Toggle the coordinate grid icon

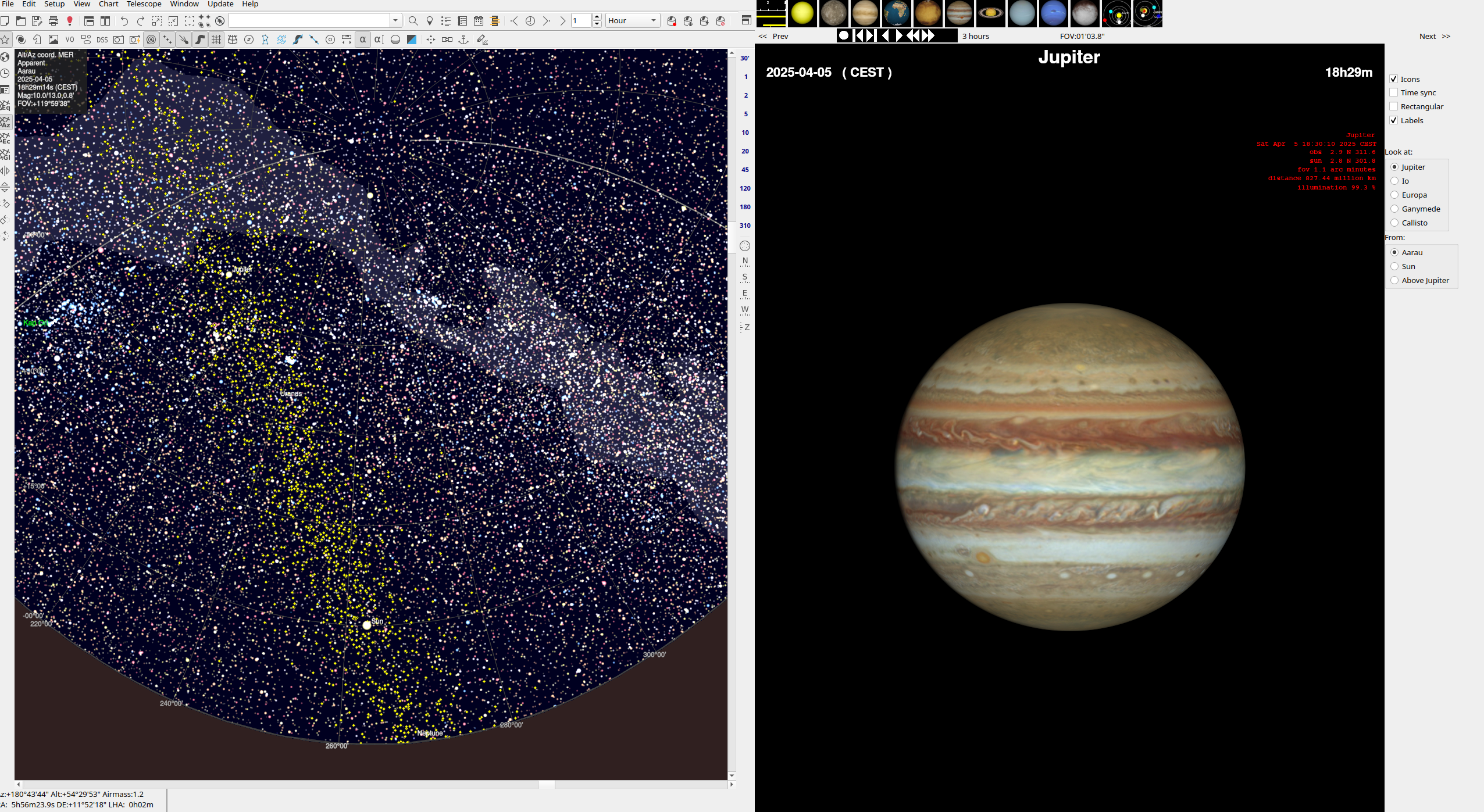pyautogui.click(x=216, y=40)
